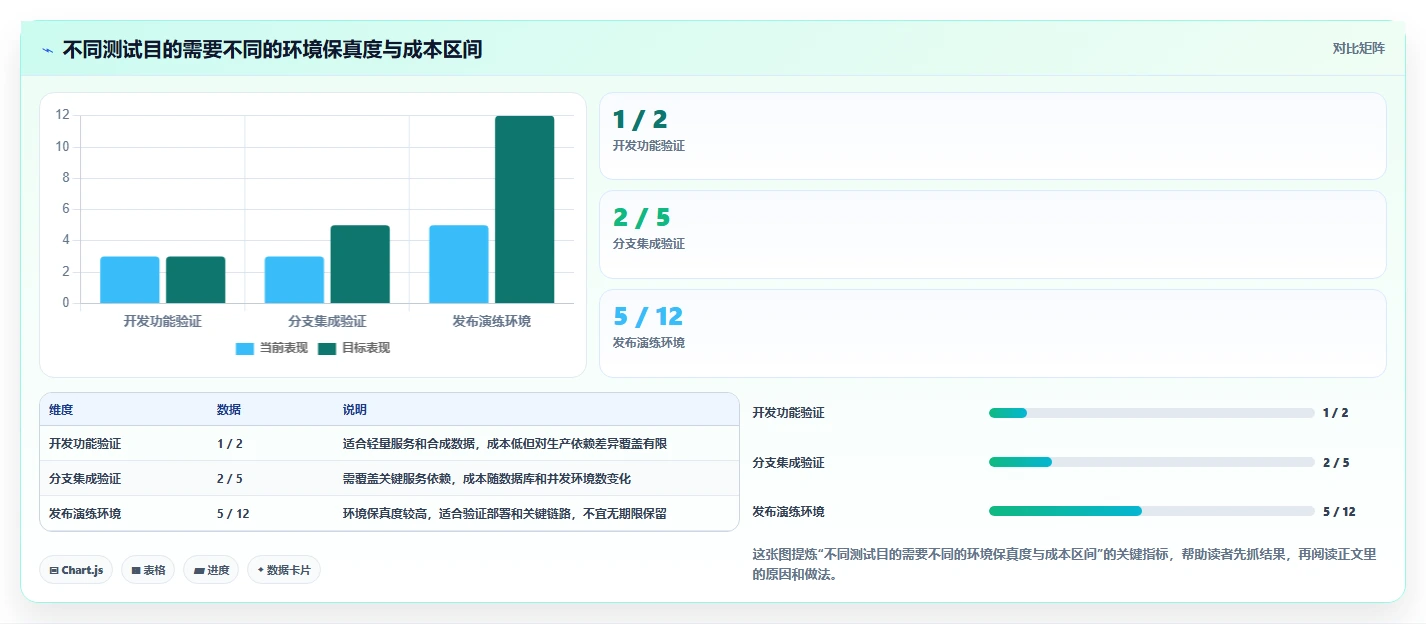
Task: Click the 分支集成验证 progress bar
Action: (x=1151, y=462)
